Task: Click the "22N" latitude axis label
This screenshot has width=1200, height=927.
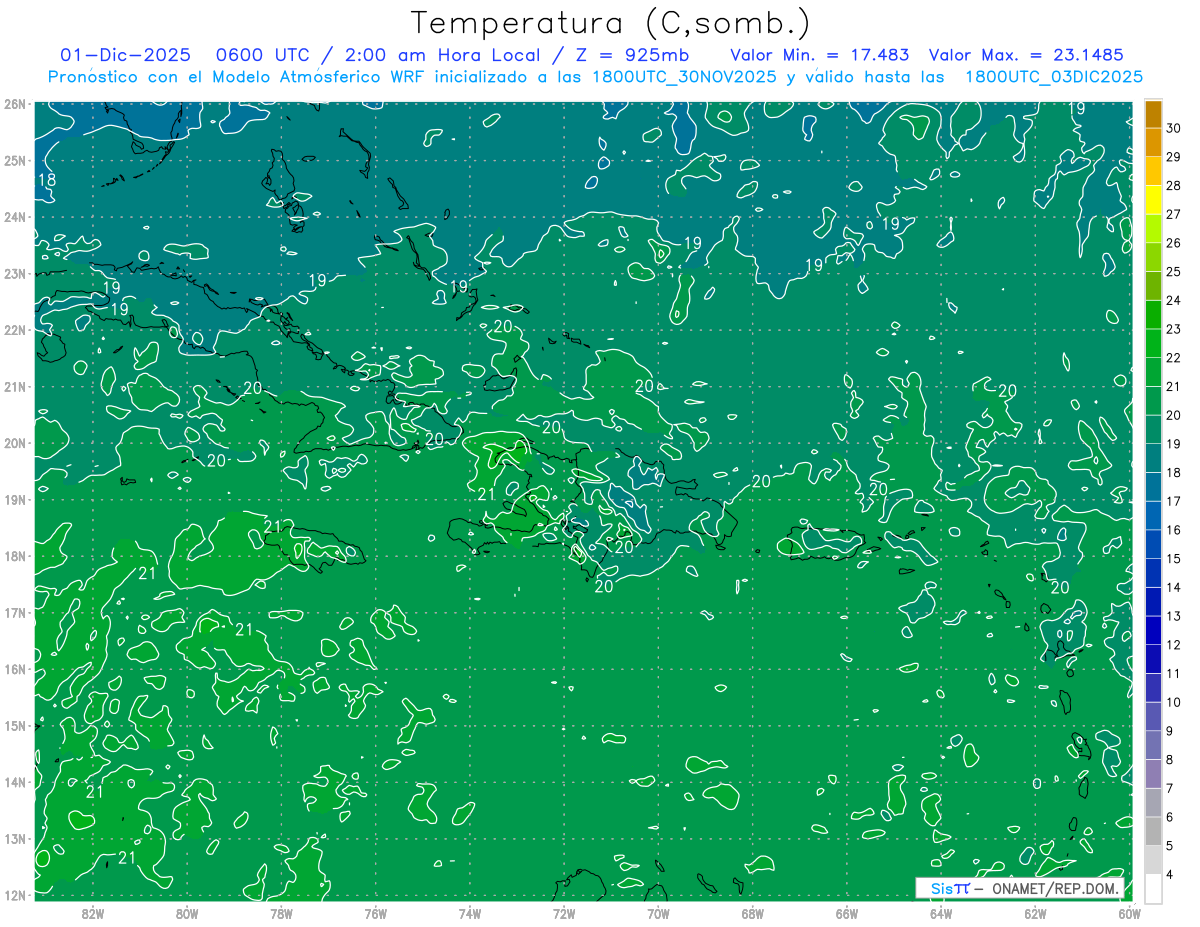Action: coord(14,329)
